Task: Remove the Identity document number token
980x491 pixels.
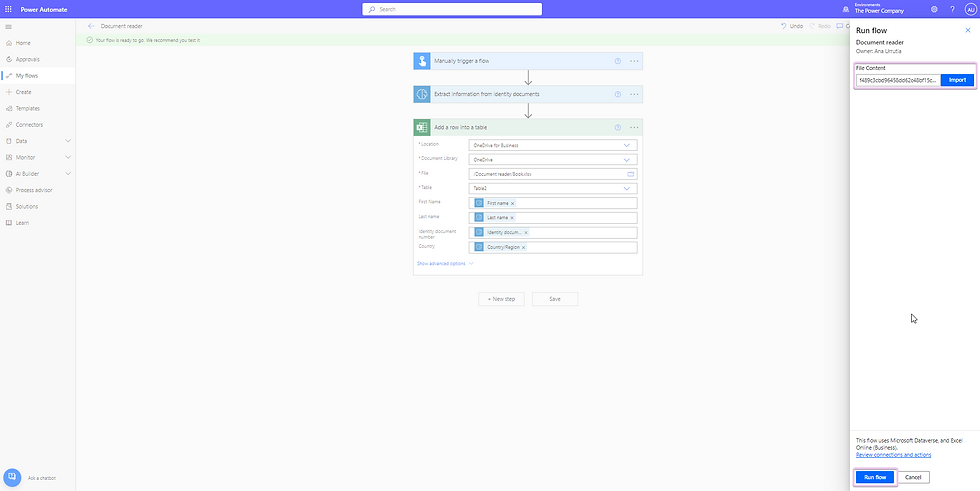Action: (526, 233)
